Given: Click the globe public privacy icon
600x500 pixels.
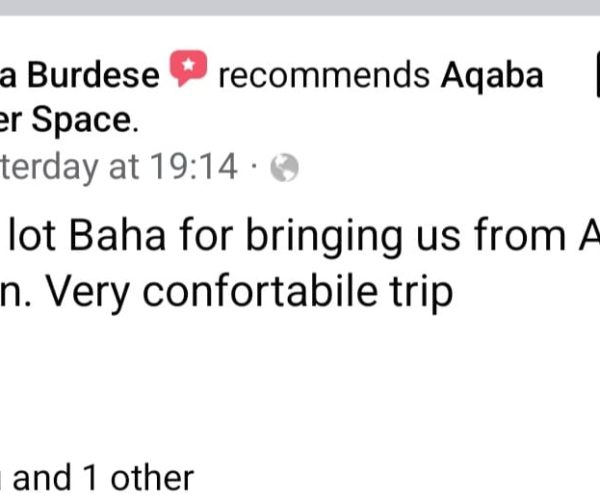Looking at the screenshot, I should point(284,168).
